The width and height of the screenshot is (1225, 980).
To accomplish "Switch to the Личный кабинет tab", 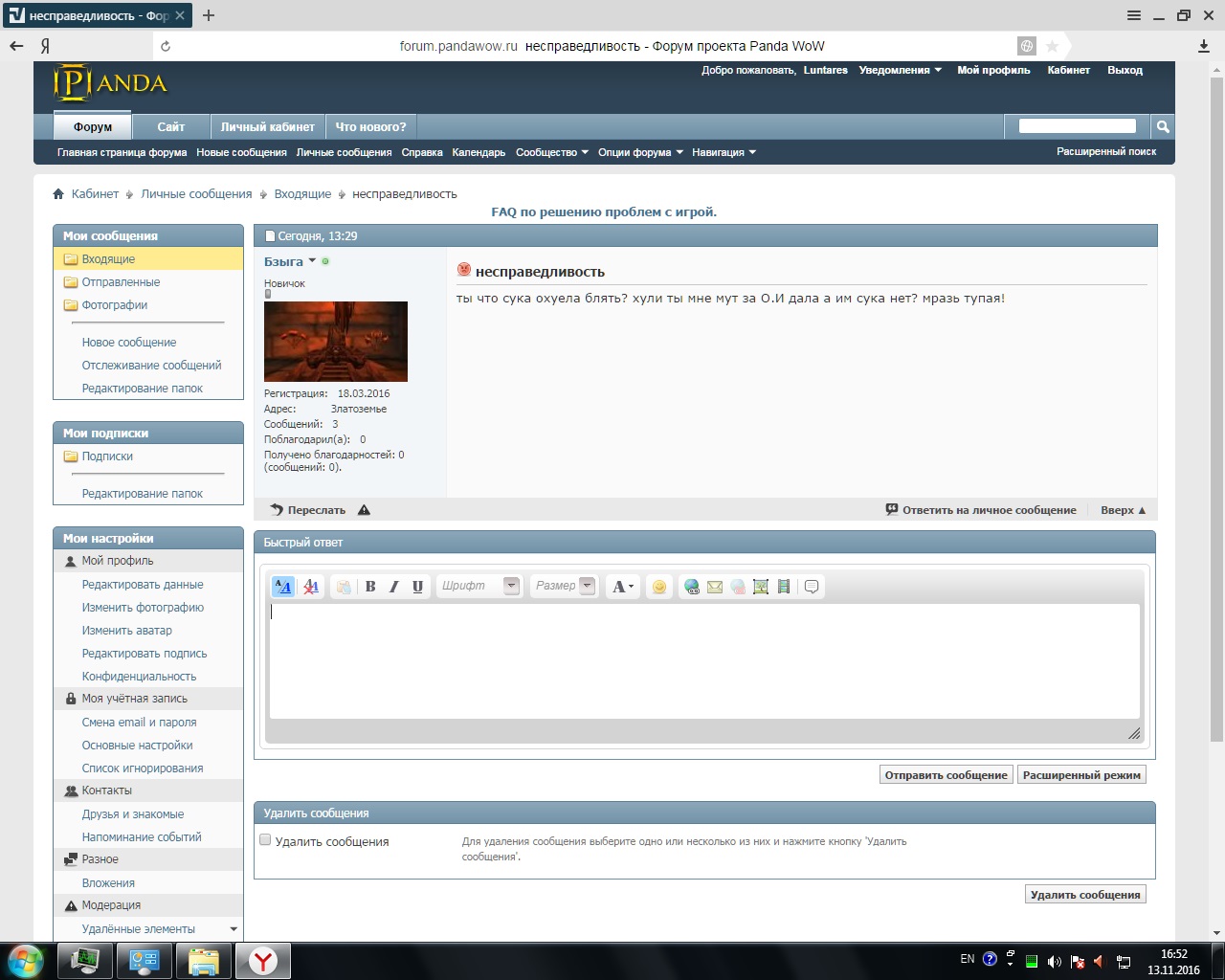I will pos(268,126).
